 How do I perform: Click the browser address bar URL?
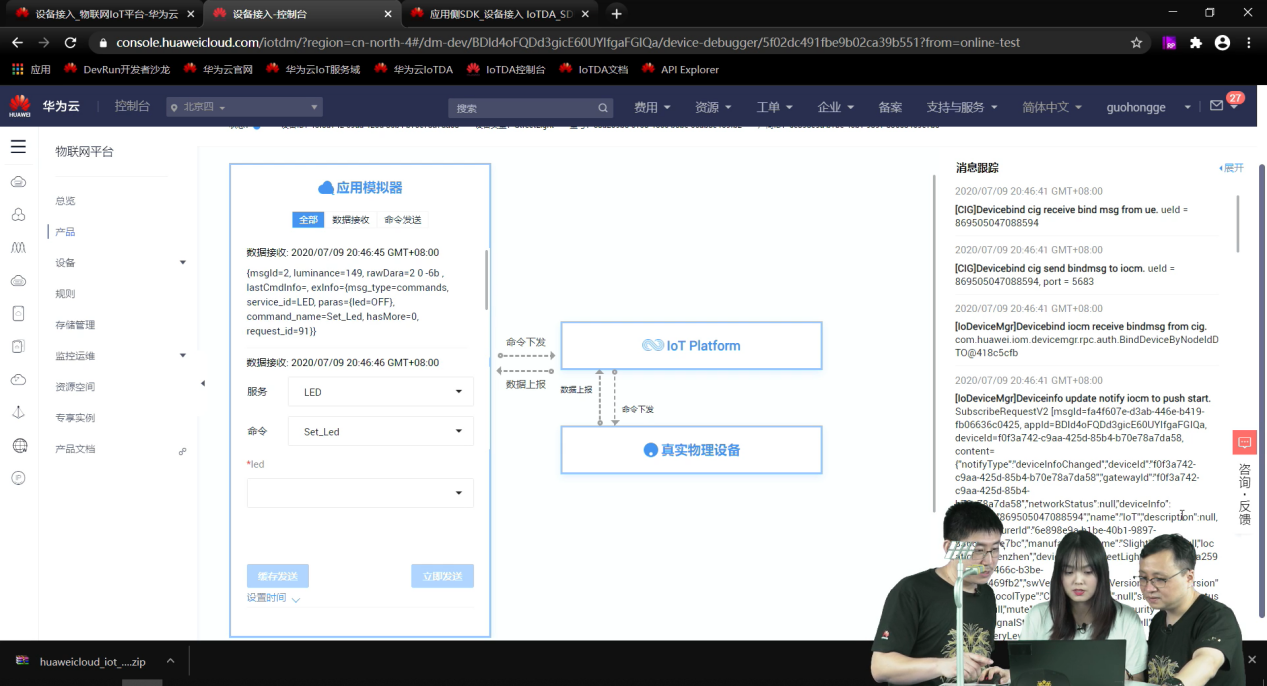568,43
